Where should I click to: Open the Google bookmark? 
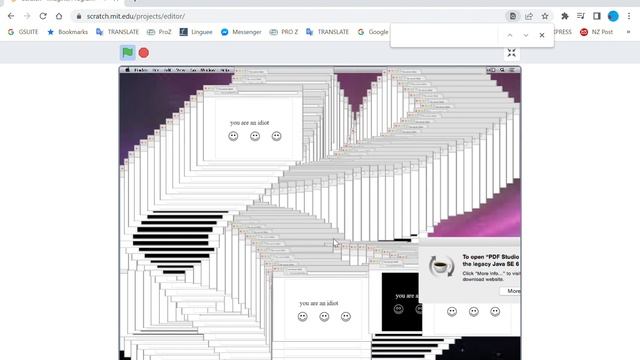(373, 32)
